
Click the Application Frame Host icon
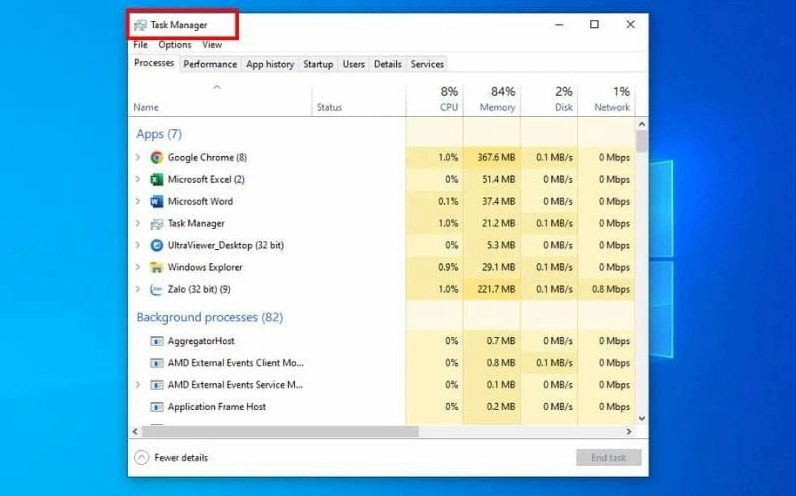156,407
